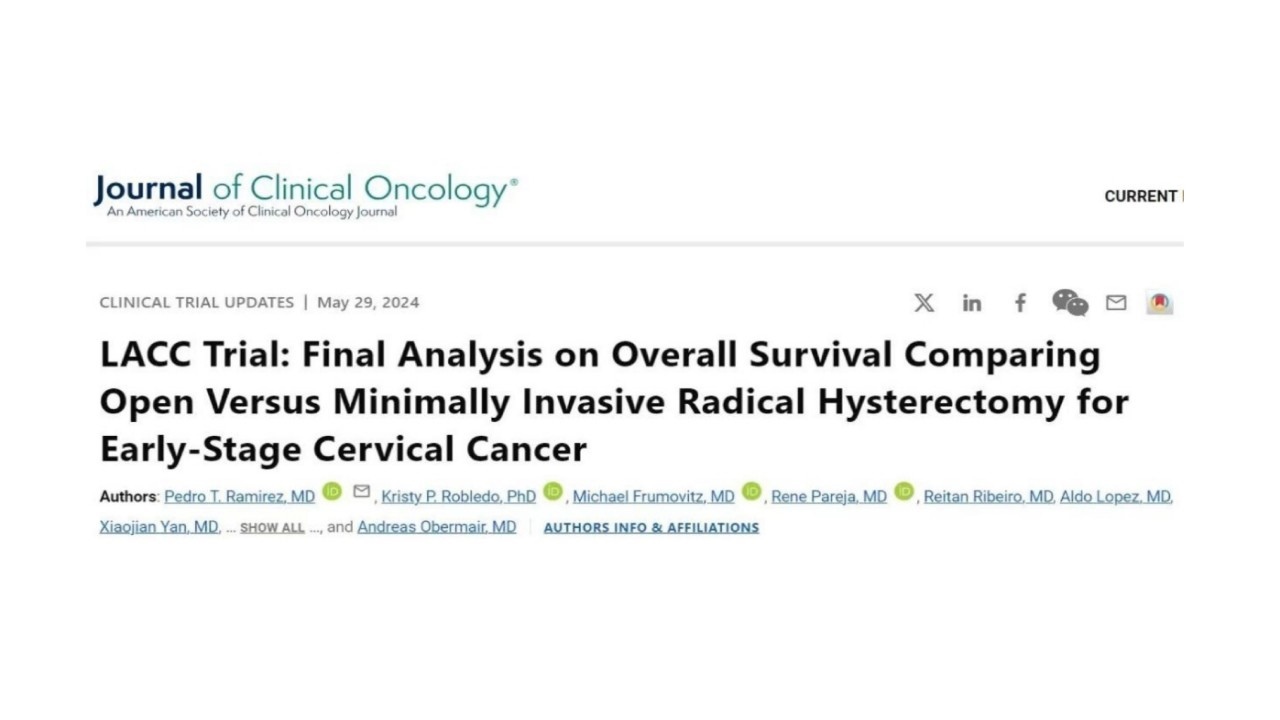The image size is (1280, 720).
Task: Open Pedro T. Ramirez author link
Action: coord(239,497)
